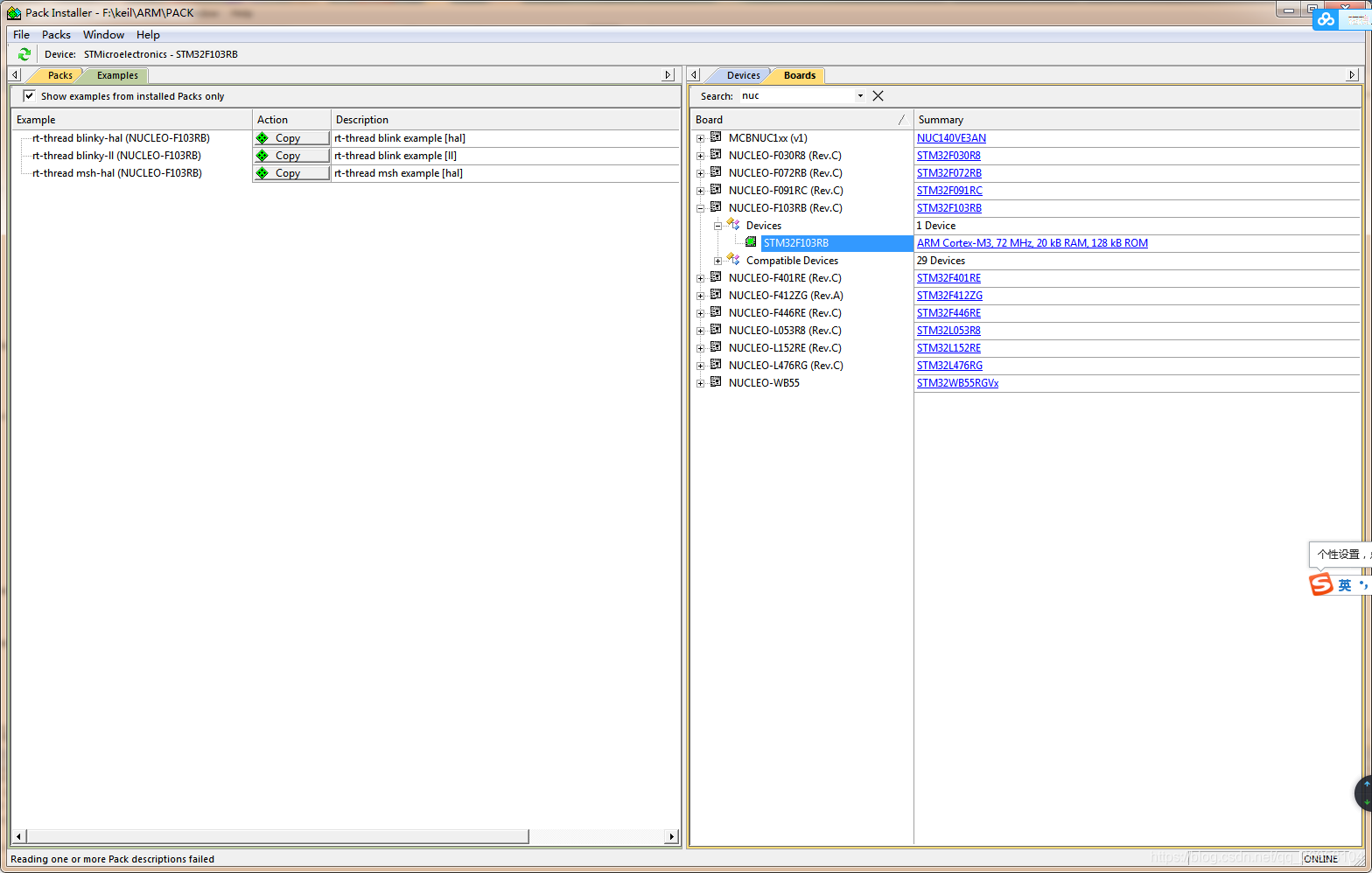
Task: Click scroll-right arrow of Examples pane scrollbar
Action: coord(671,837)
